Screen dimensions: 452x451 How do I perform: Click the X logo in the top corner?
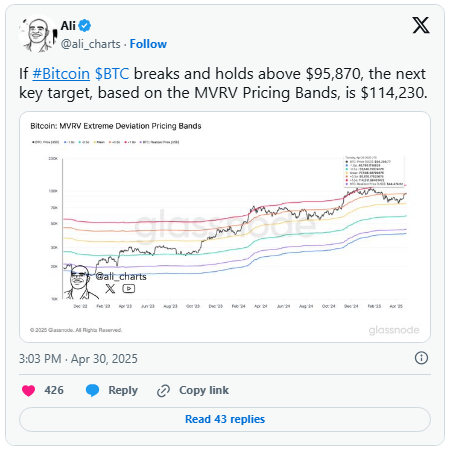(x=421, y=25)
